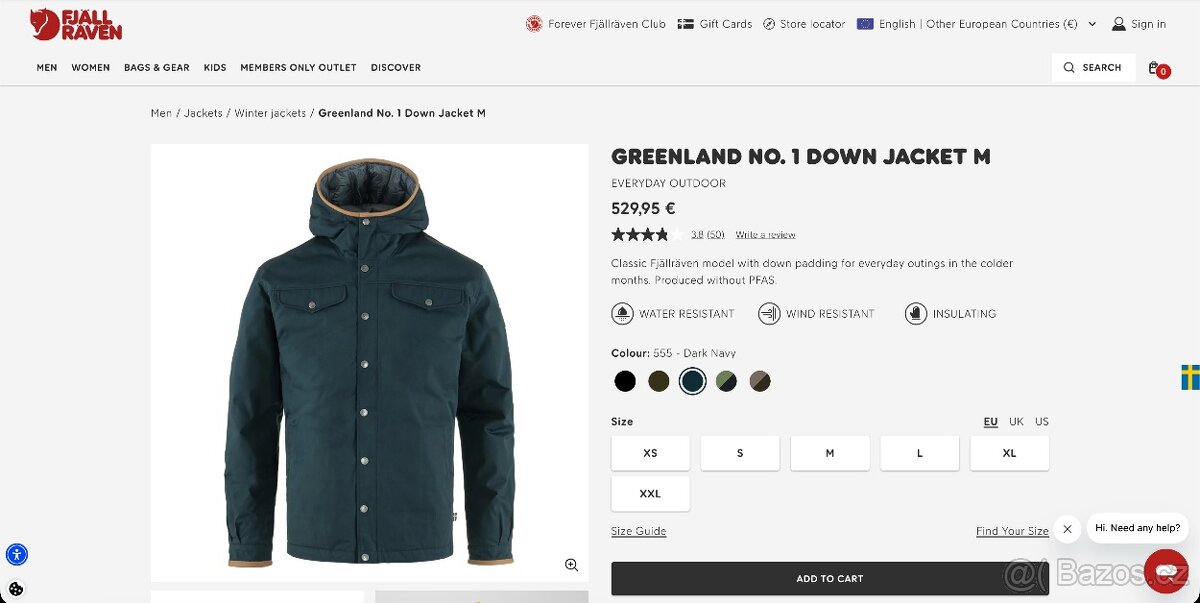Viewport: 1200px width, 603px height.
Task: Open the Size Guide link
Action: [638, 530]
